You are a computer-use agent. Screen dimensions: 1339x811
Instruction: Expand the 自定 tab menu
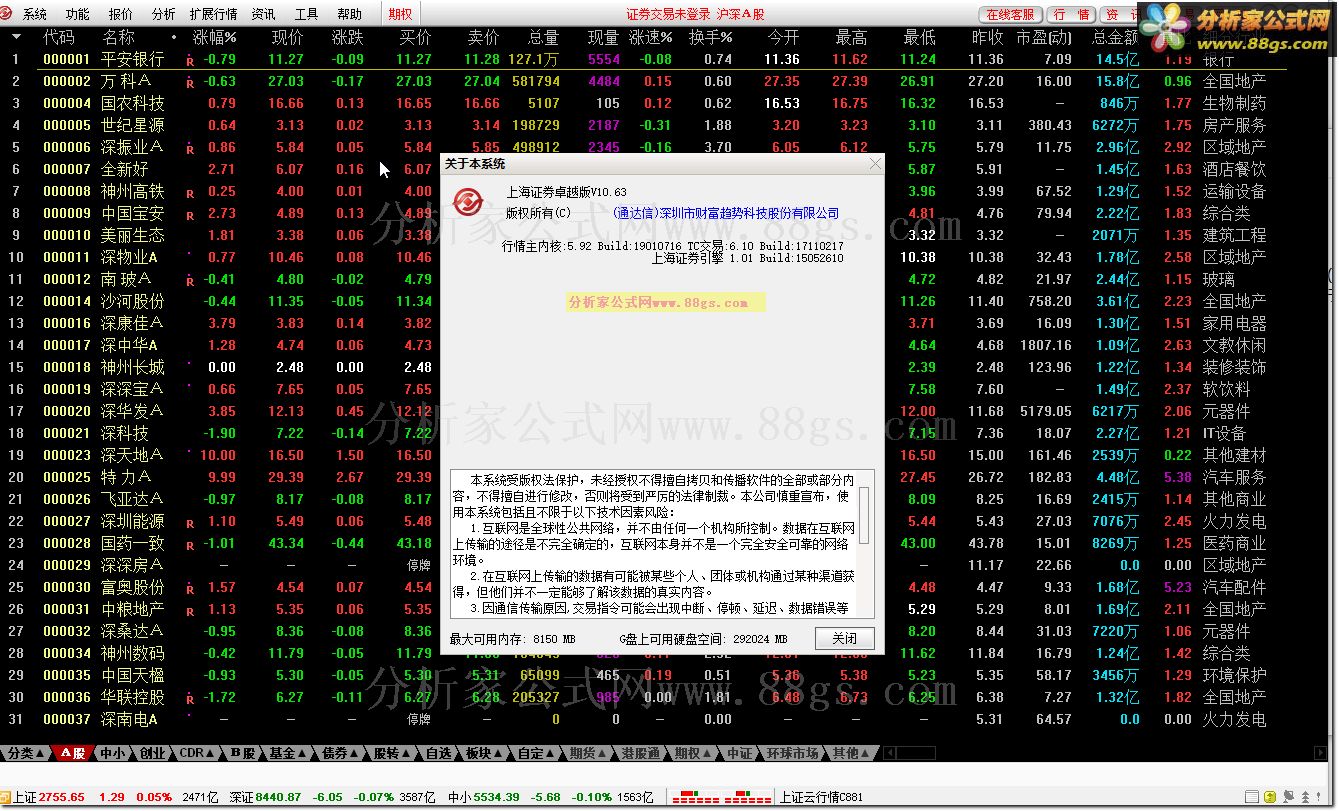(x=550, y=753)
